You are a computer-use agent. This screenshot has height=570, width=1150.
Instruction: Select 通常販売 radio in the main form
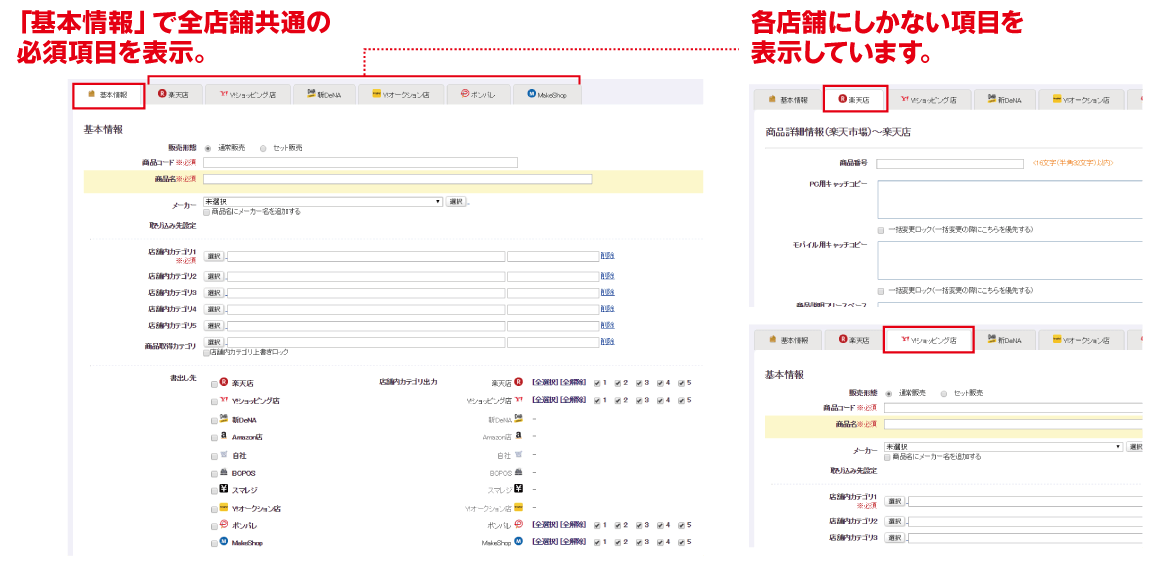(208, 147)
